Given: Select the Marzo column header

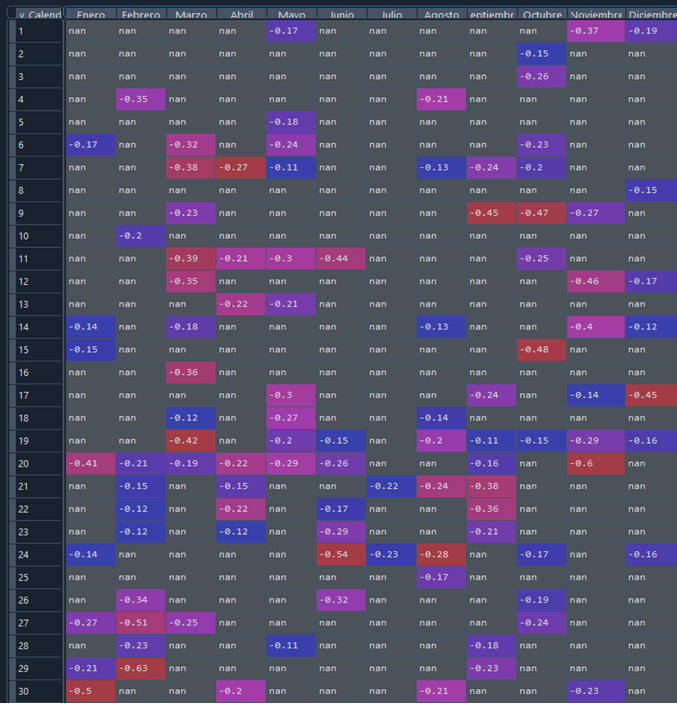Looking at the screenshot, I should 191,13.
